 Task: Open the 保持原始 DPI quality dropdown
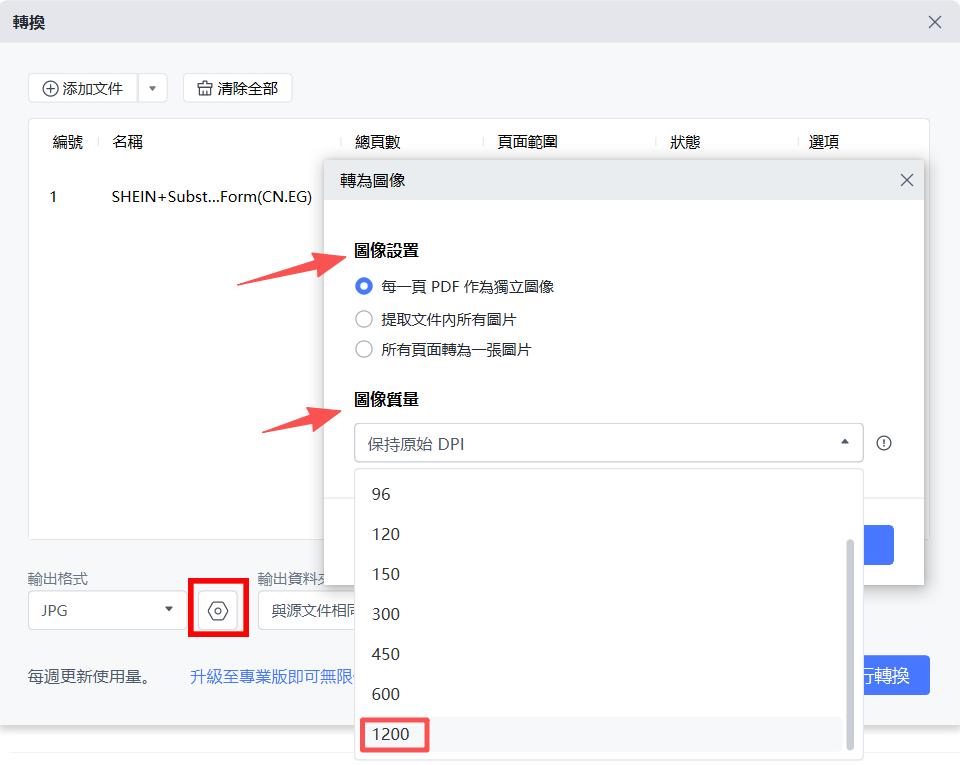click(608, 442)
